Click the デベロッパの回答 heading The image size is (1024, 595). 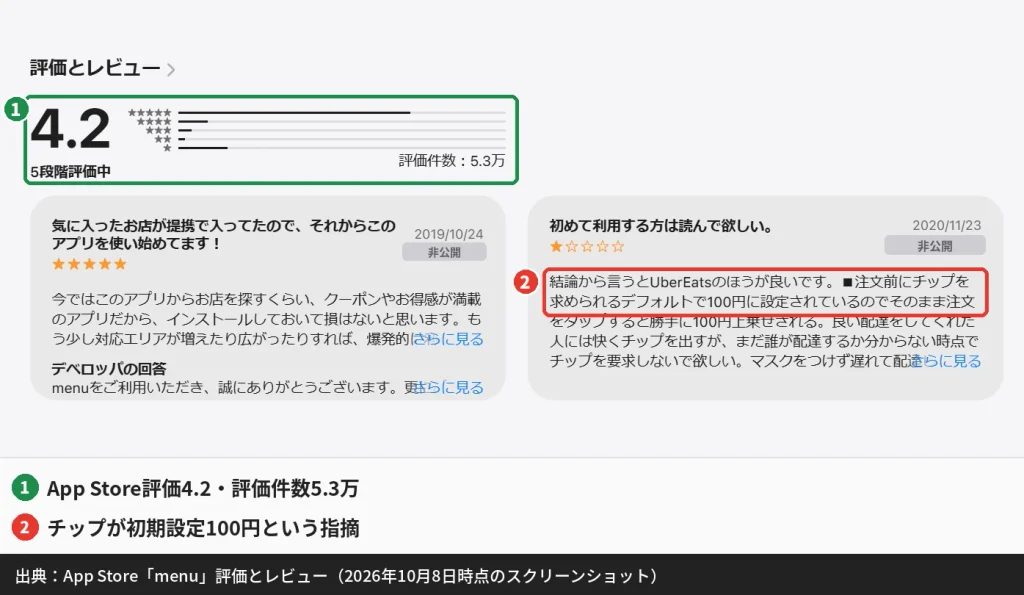pyautogui.click(x=109, y=368)
